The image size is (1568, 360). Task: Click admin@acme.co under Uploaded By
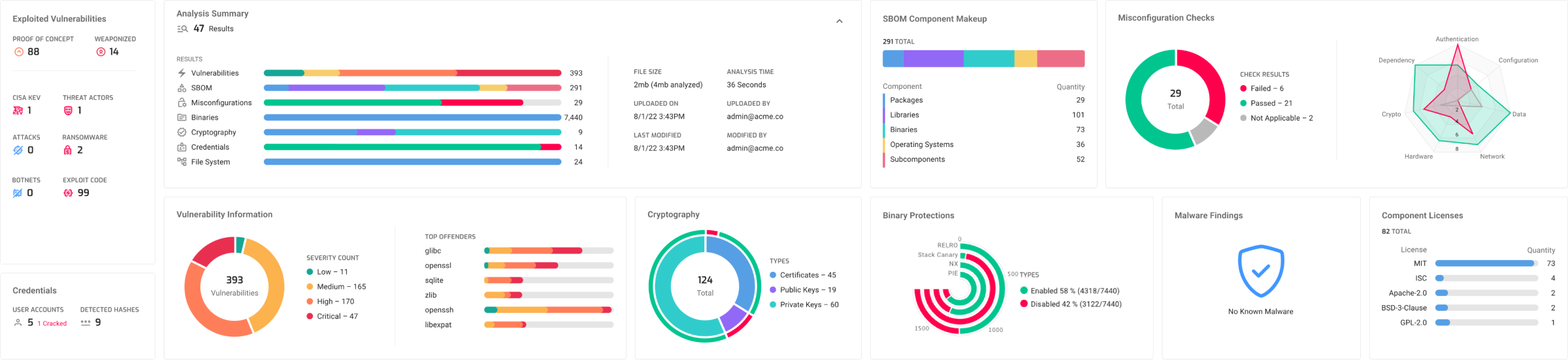(x=755, y=117)
